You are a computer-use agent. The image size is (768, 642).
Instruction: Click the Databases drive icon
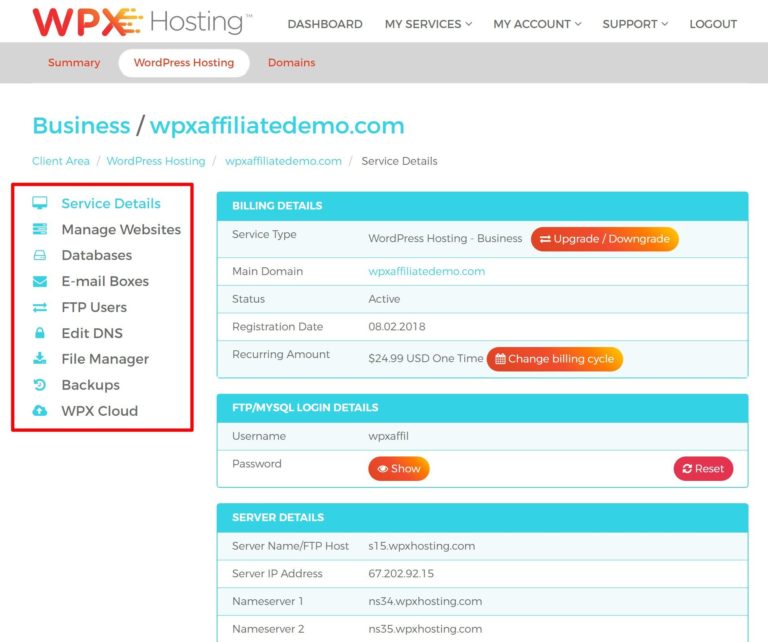(x=40, y=255)
